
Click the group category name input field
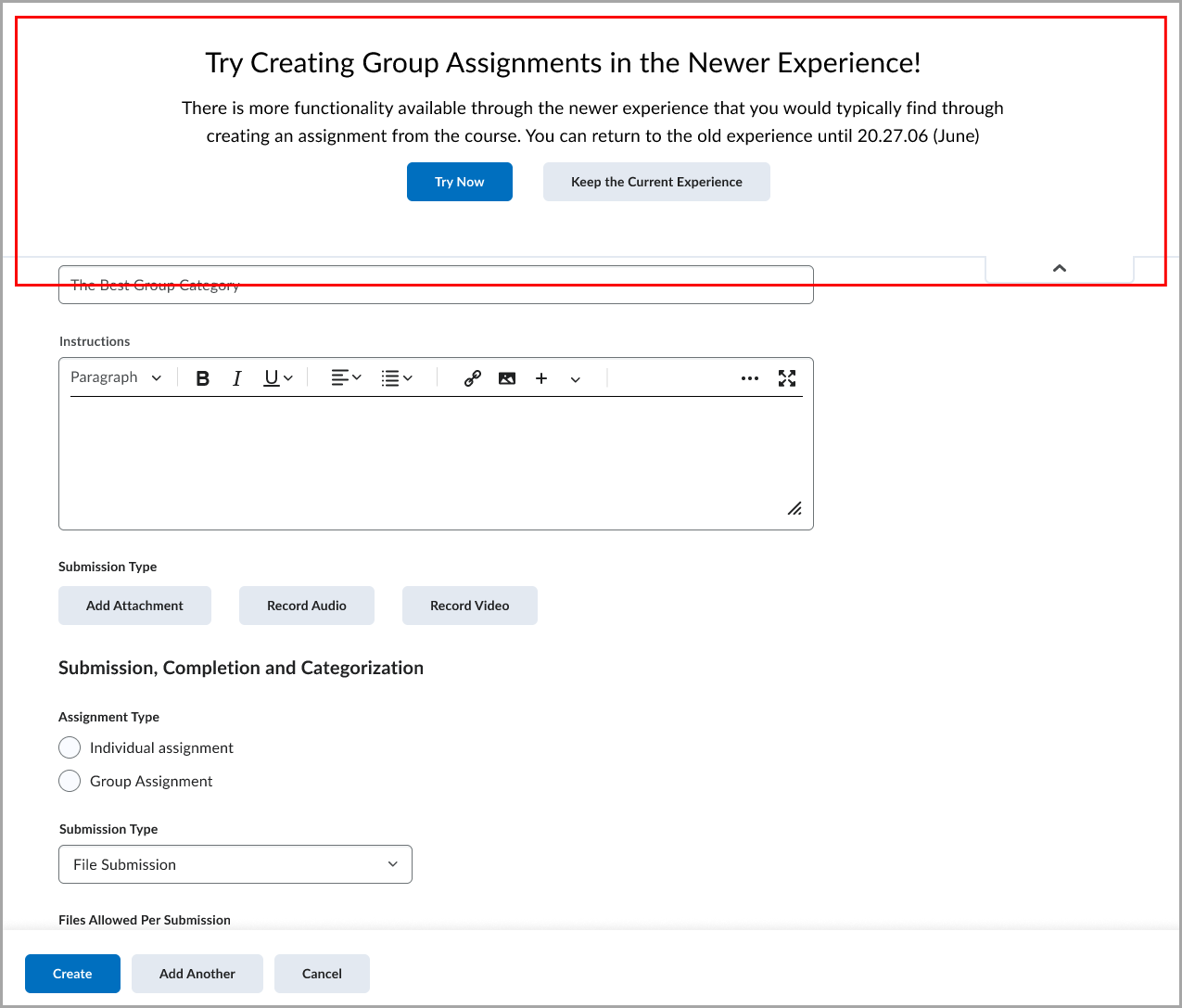click(x=436, y=285)
